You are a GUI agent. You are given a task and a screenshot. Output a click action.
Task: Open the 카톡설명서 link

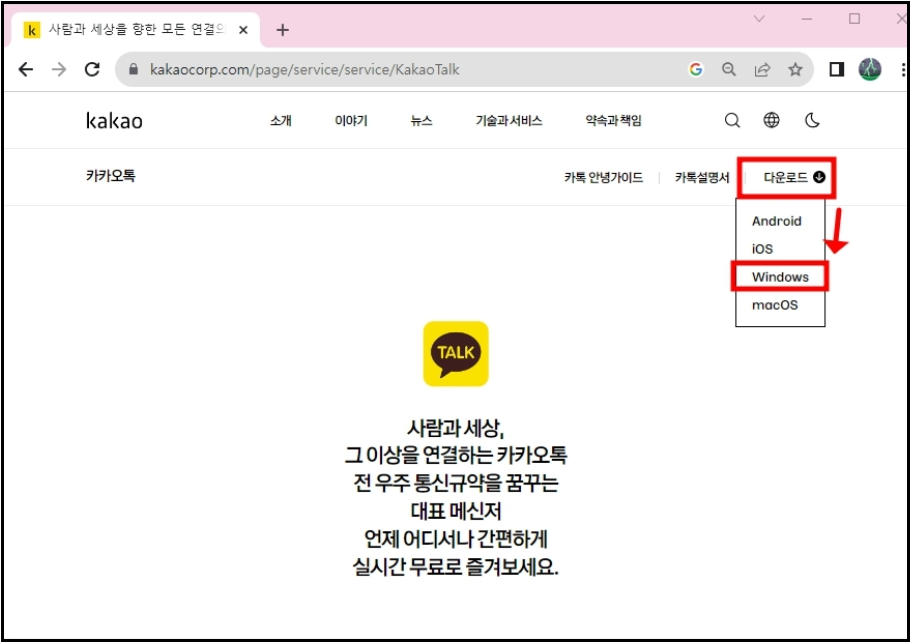702,178
